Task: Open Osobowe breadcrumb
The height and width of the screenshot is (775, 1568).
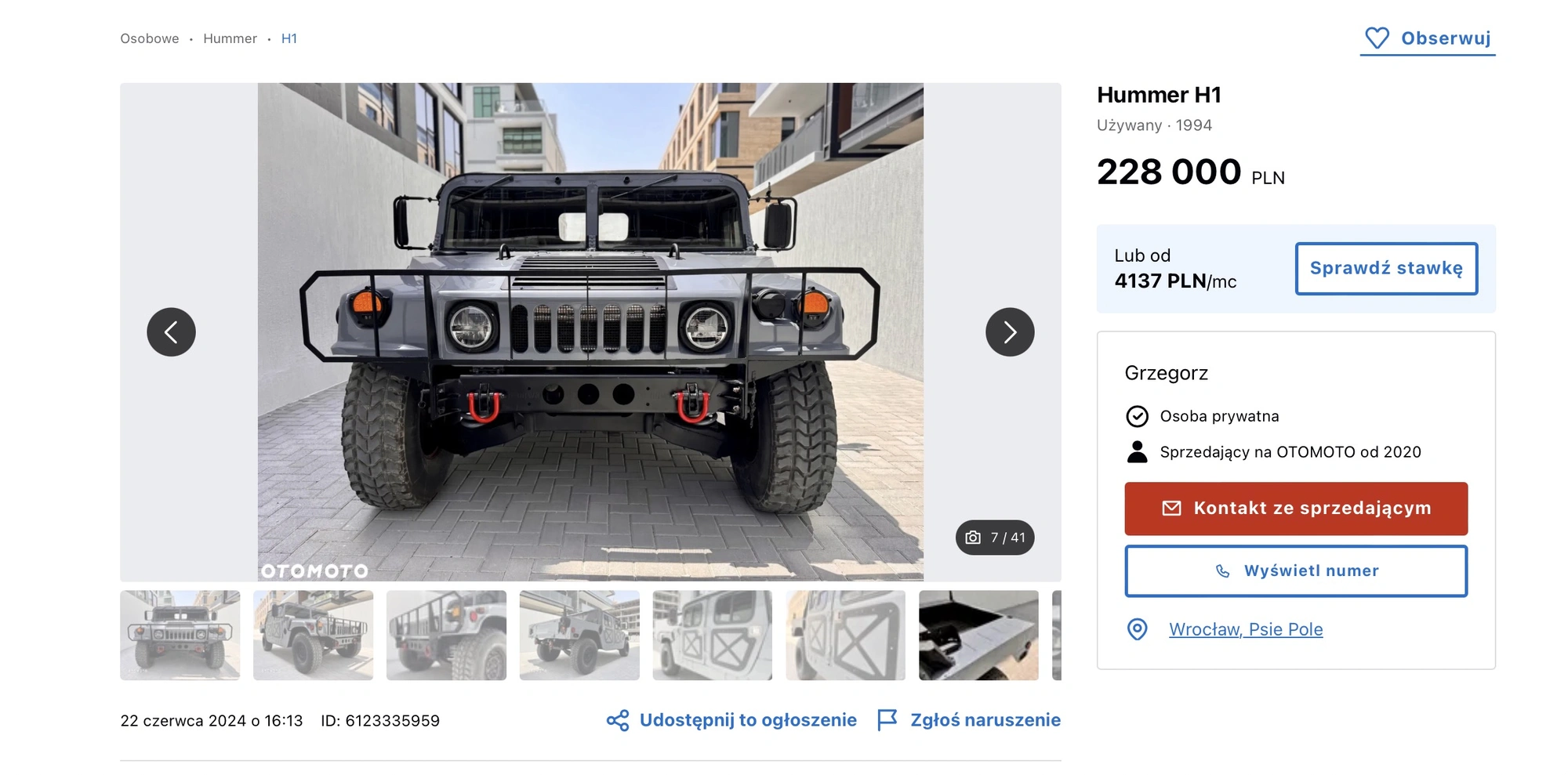Action: [150, 38]
